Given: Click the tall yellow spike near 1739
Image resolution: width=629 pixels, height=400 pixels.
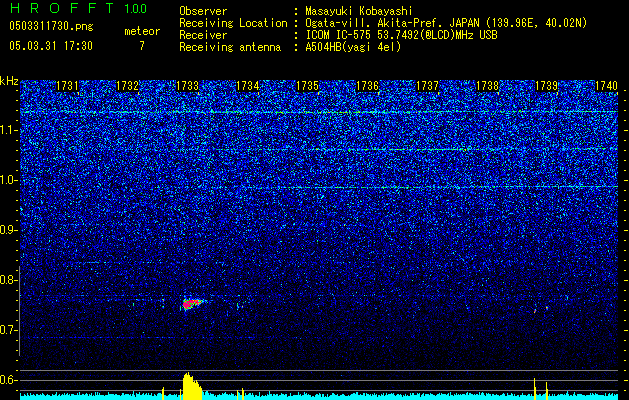Looking at the screenshot, I should tap(535, 388).
